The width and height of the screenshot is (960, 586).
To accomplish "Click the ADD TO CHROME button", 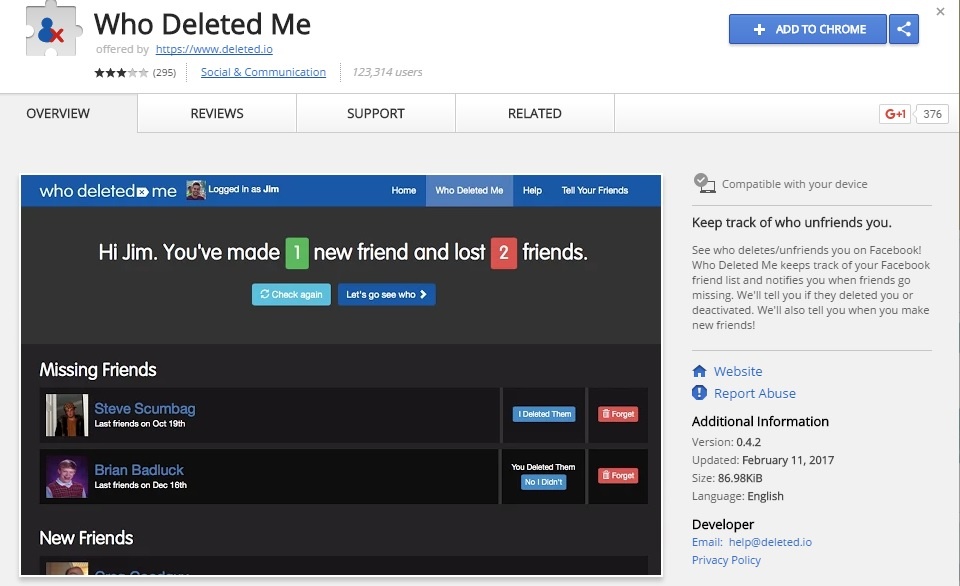I will click(808, 29).
